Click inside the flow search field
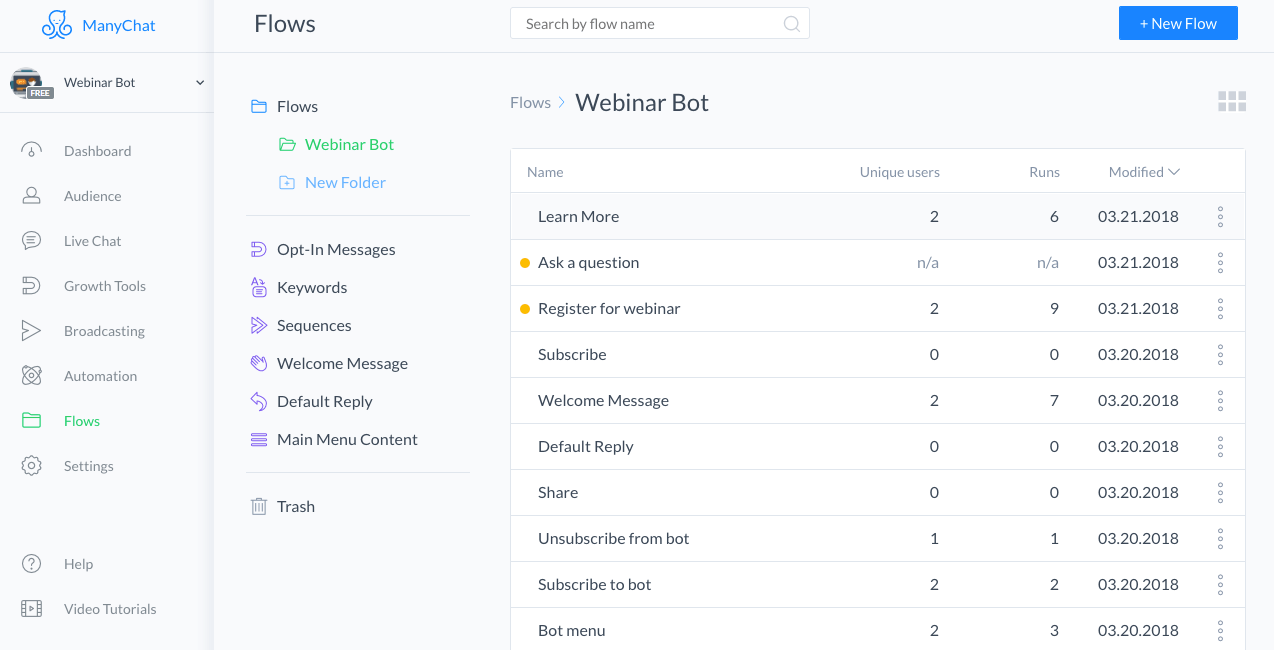Screen dimensions: 1274x650 [x=650, y=22]
